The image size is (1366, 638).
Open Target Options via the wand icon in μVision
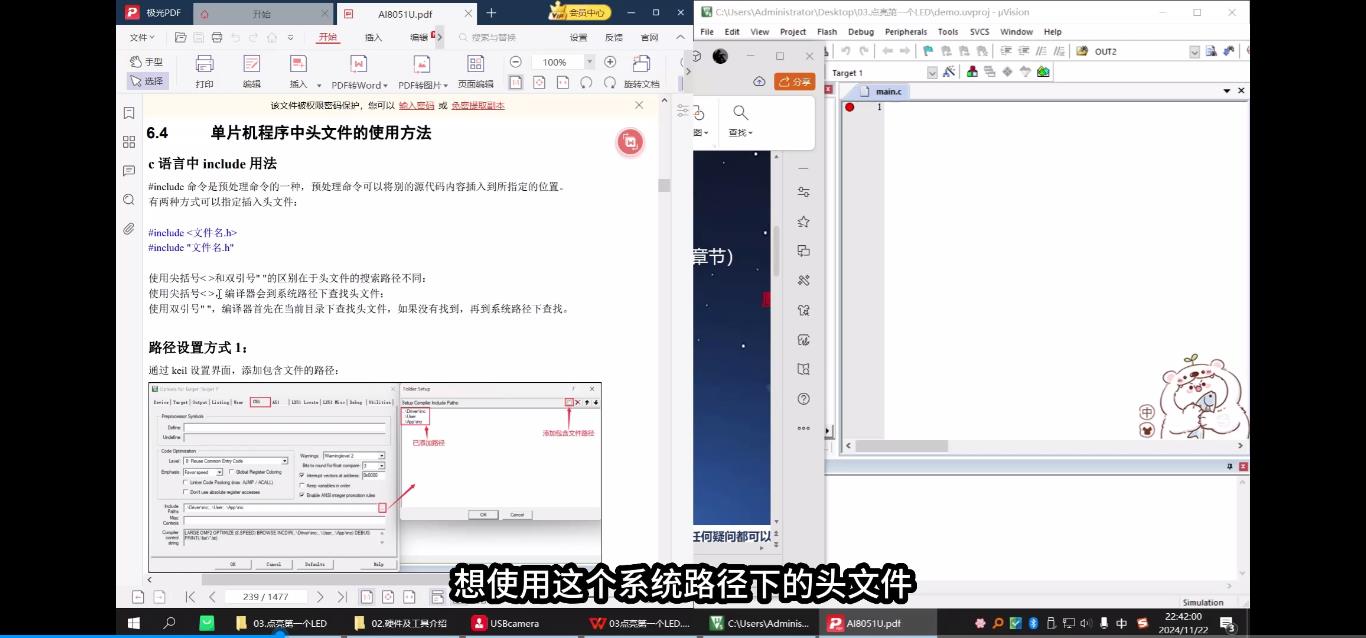point(949,71)
